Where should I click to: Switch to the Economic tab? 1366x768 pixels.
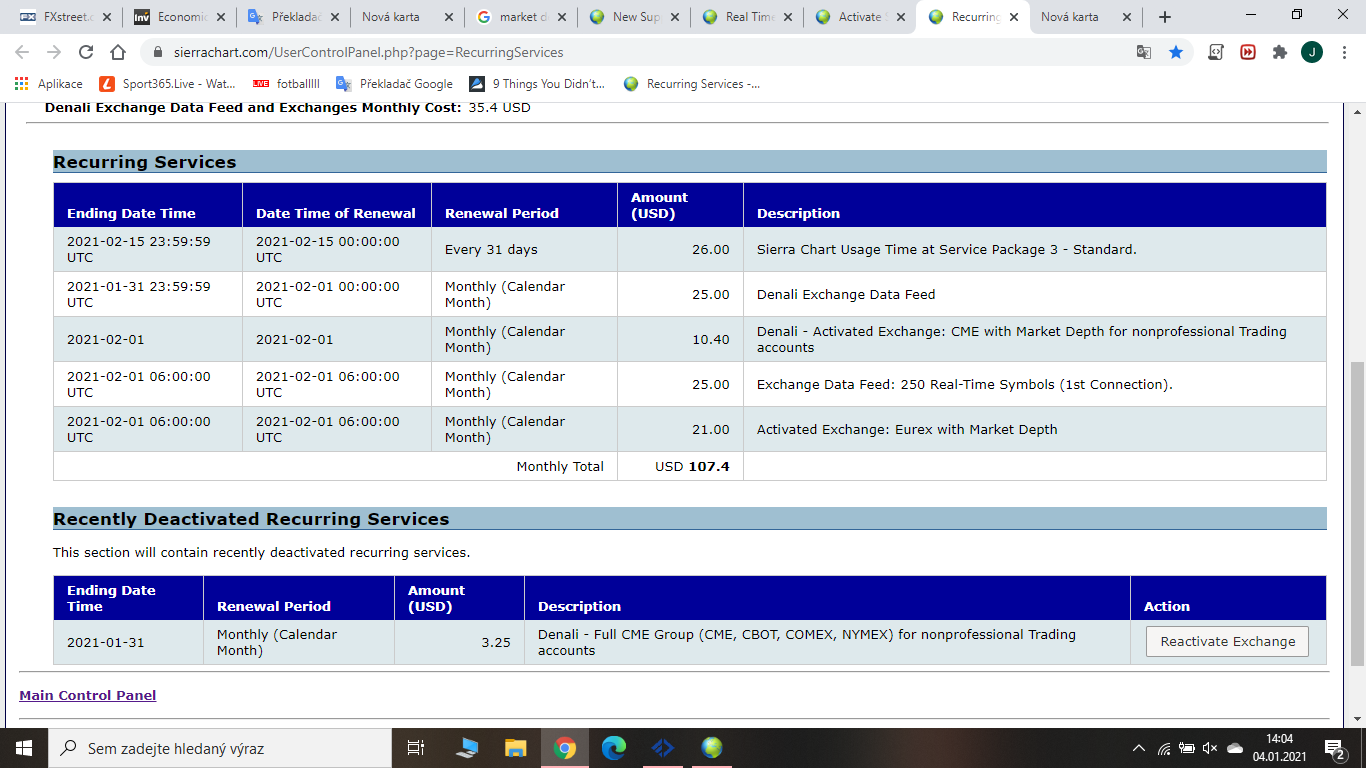click(x=180, y=17)
